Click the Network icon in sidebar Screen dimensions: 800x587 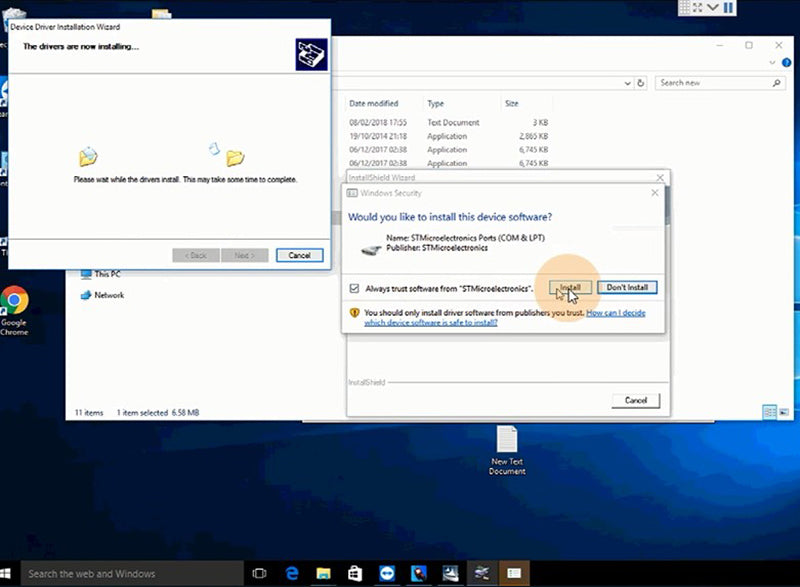(x=86, y=295)
